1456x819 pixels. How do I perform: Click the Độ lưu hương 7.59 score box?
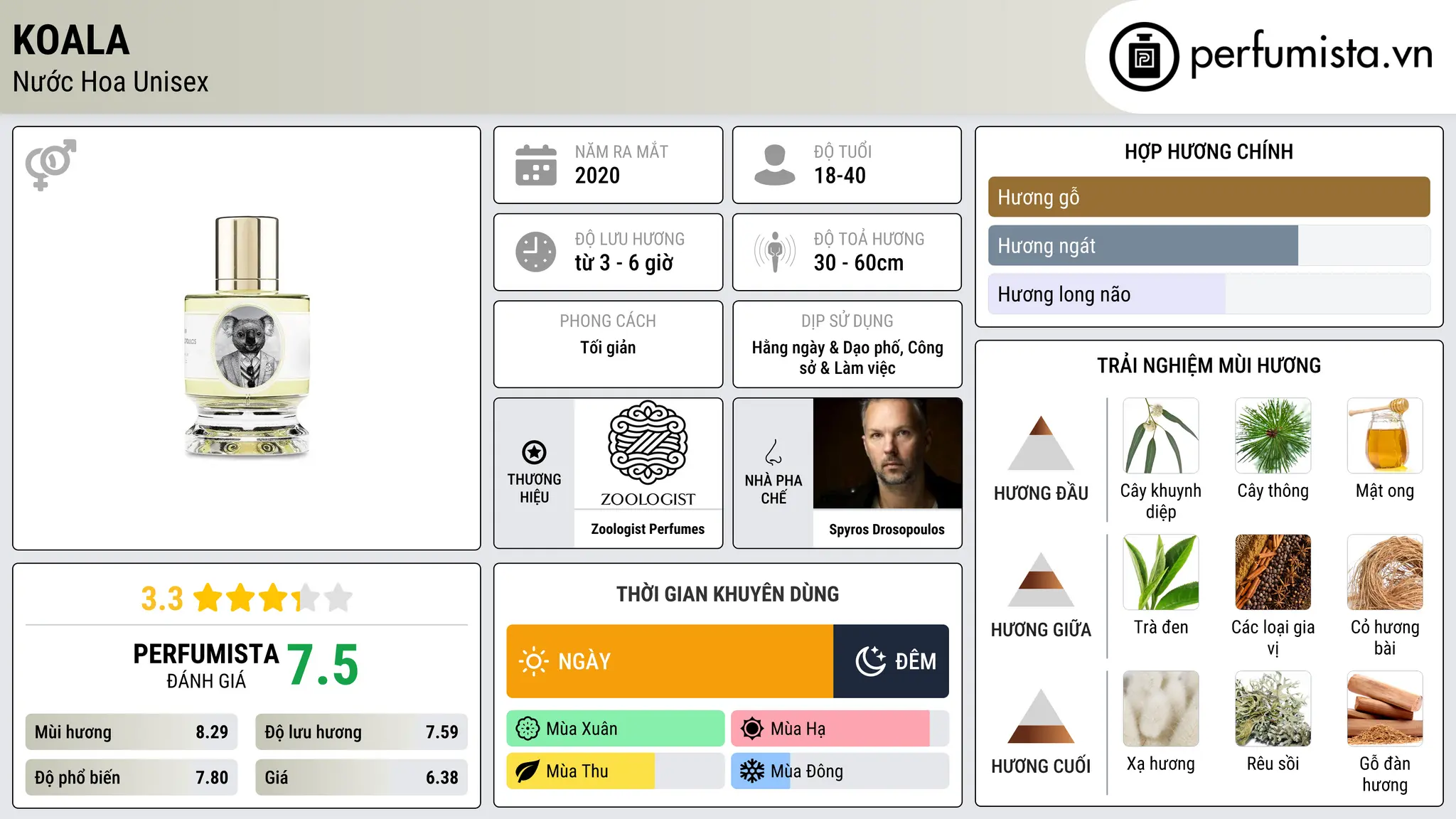point(361,732)
